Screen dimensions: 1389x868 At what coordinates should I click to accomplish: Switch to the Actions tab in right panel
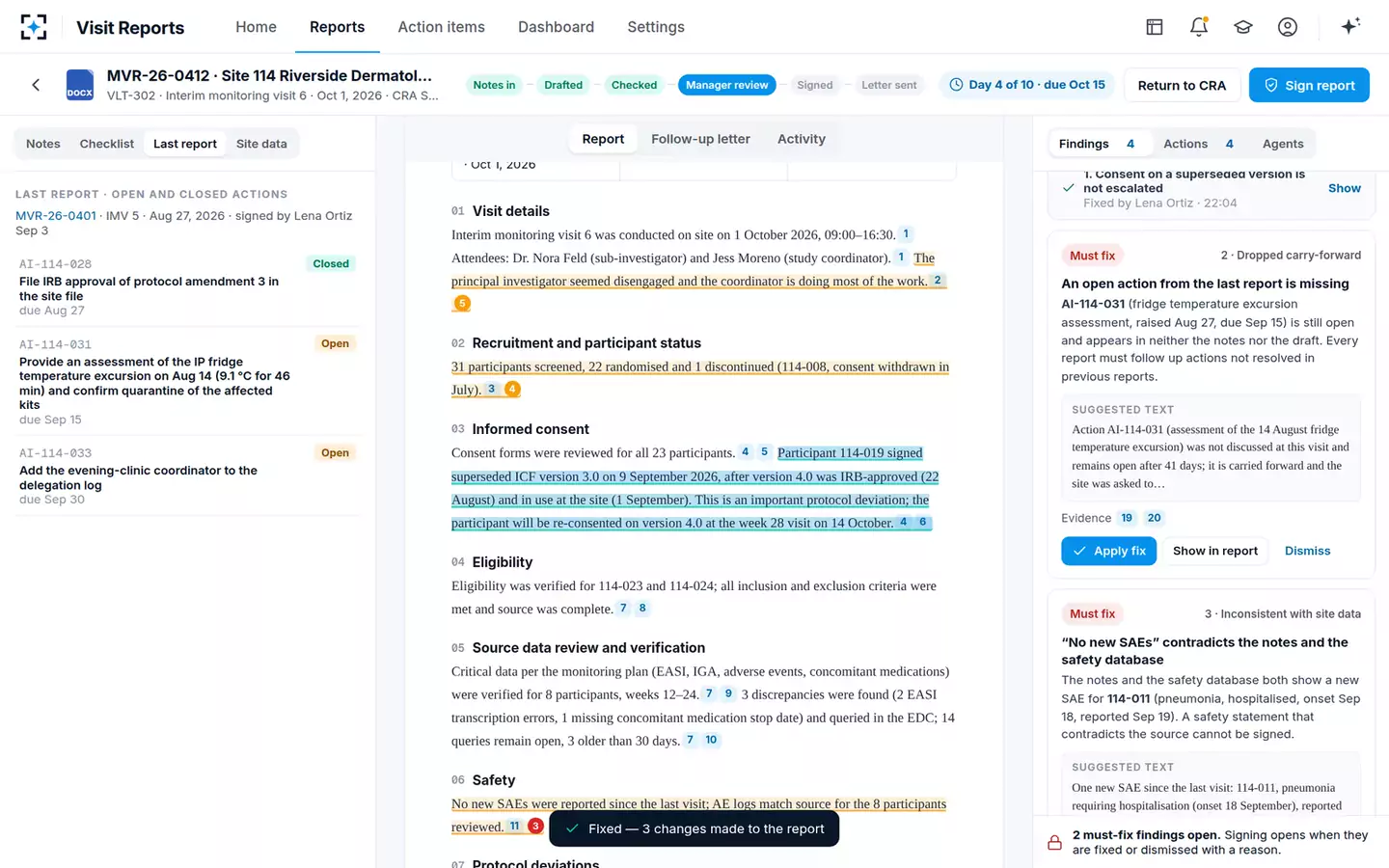tap(1198, 144)
